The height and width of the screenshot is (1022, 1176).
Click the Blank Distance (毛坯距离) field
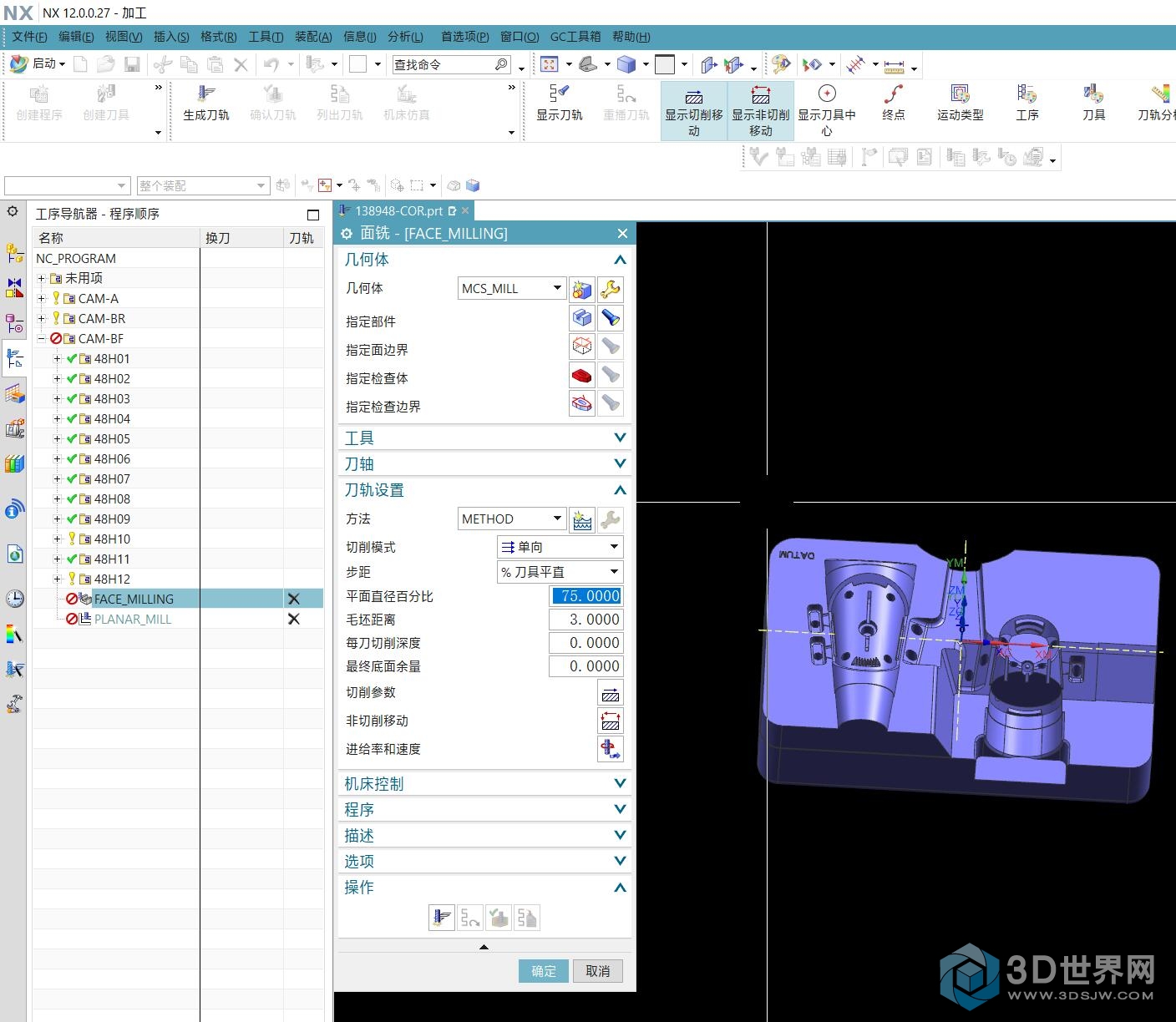pos(585,620)
